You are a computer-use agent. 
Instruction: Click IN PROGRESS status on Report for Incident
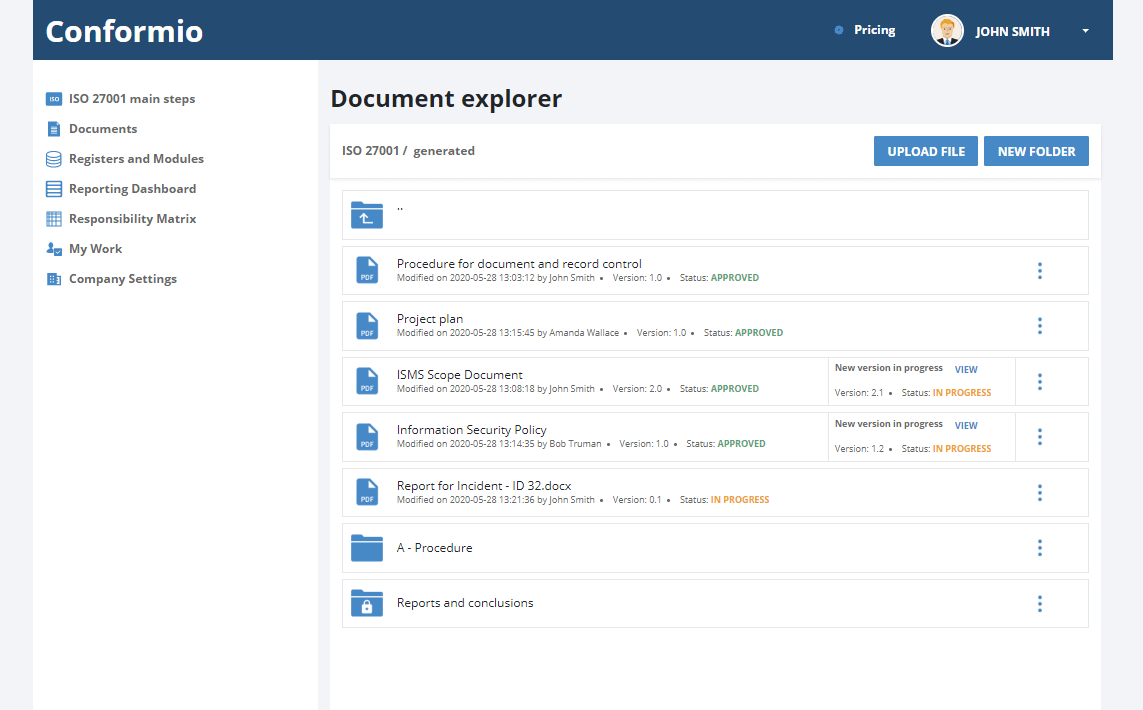[x=740, y=499]
